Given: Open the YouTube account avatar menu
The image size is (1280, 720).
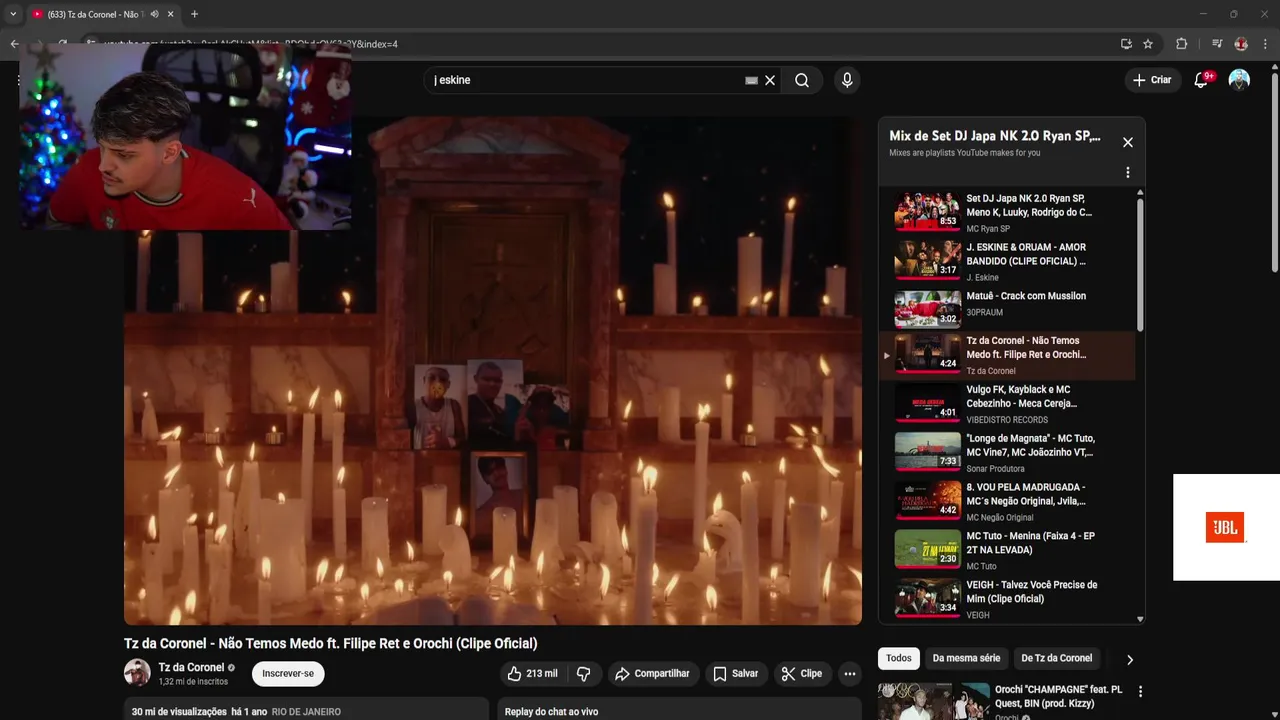Looking at the screenshot, I should point(1239,80).
